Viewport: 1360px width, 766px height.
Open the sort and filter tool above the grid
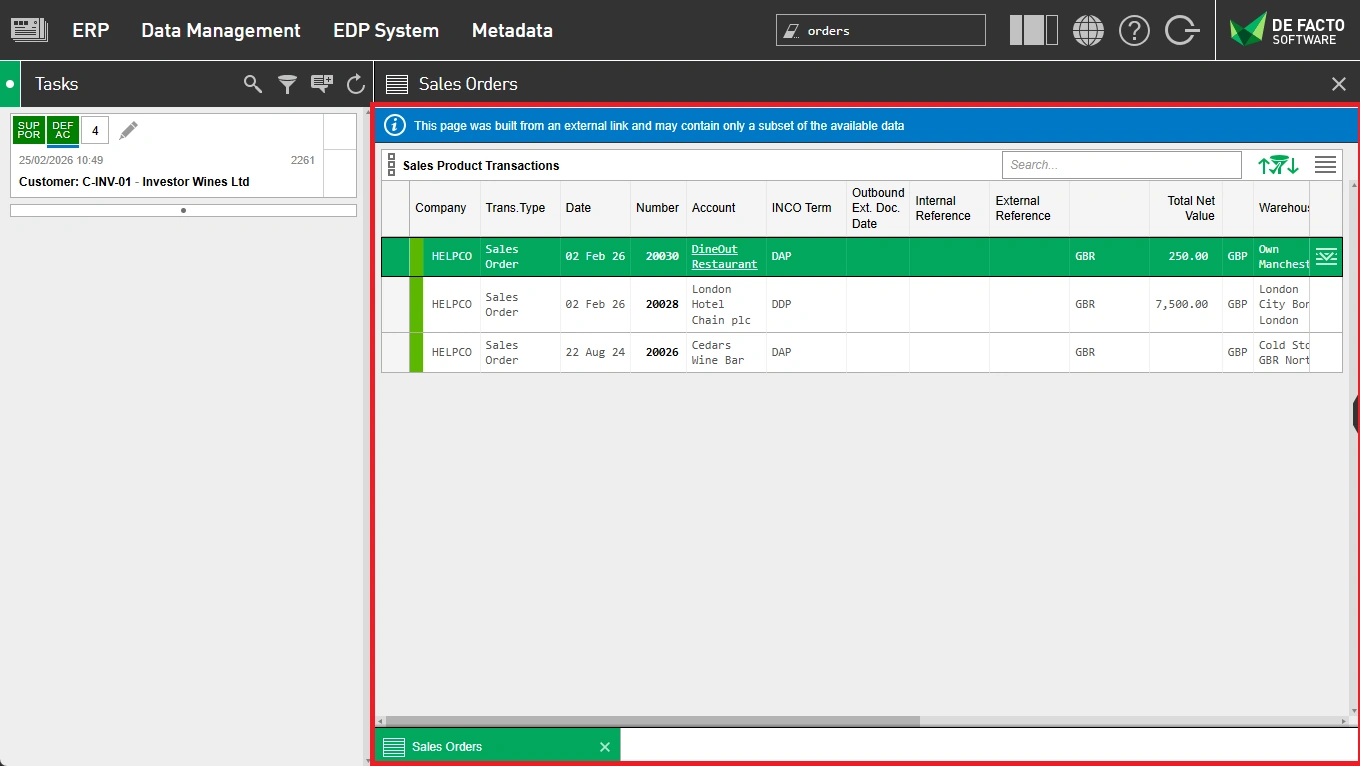point(1277,164)
